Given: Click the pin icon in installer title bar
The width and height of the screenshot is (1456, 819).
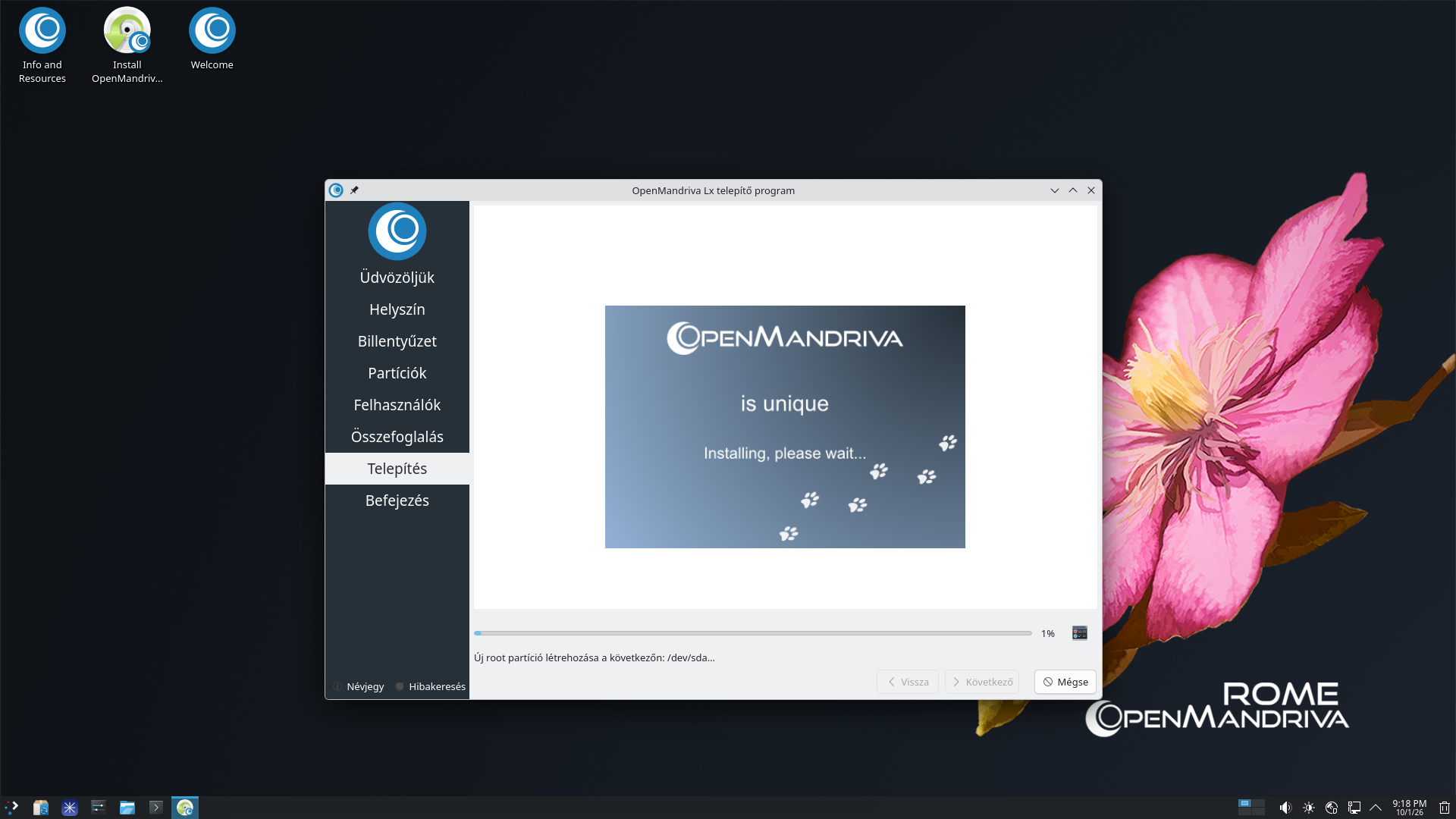Looking at the screenshot, I should pyautogui.click(x=354, y=190).
